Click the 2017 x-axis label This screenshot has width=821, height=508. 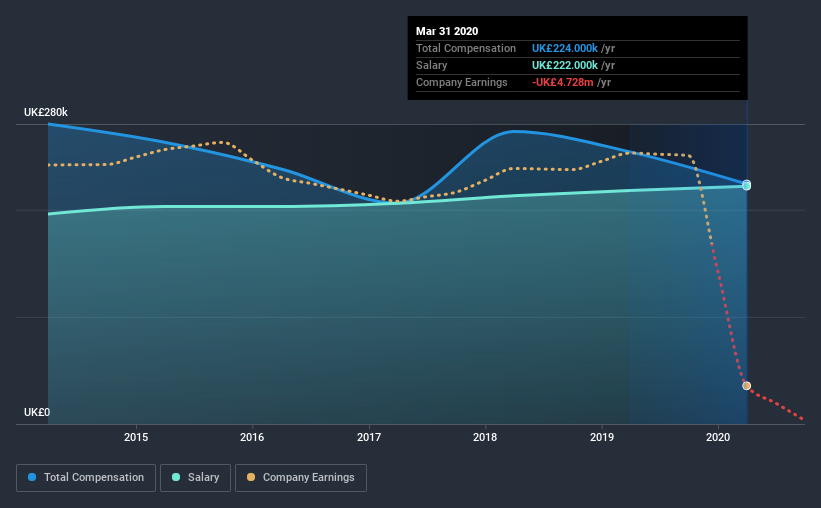point(369,437)
